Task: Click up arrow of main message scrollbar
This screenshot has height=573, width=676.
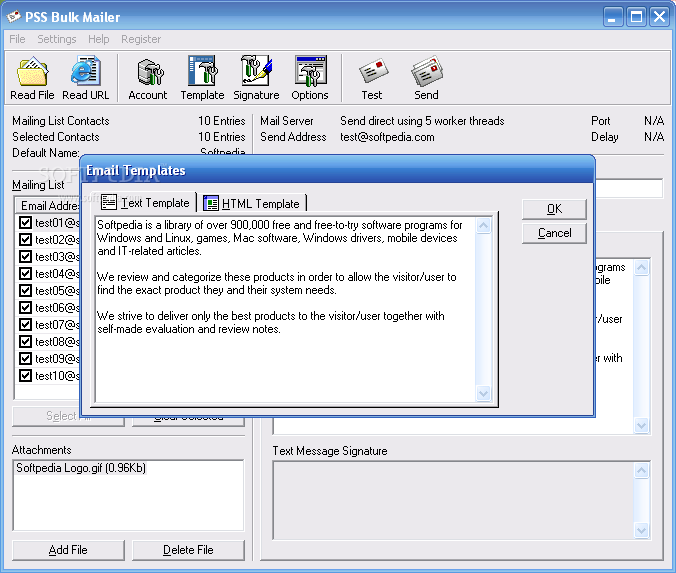Action: tap(642, 268)
